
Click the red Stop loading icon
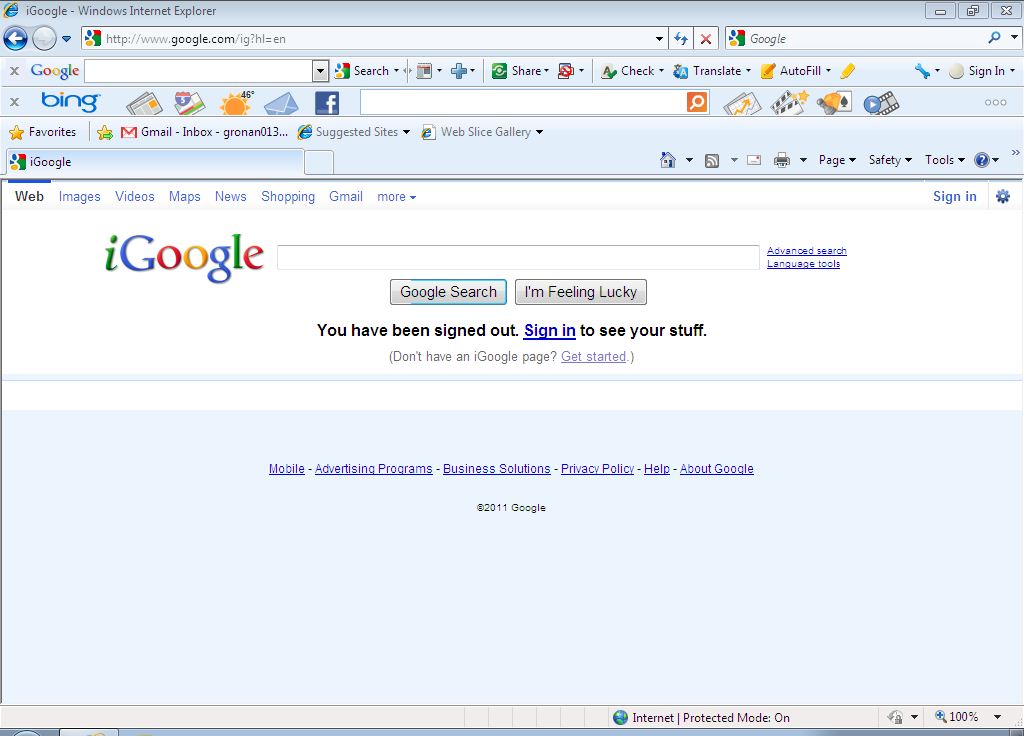click(705, 39)
